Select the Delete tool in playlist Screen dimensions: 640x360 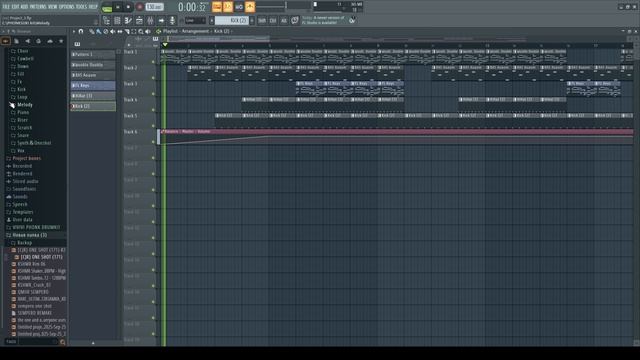(x=106, y=31)
